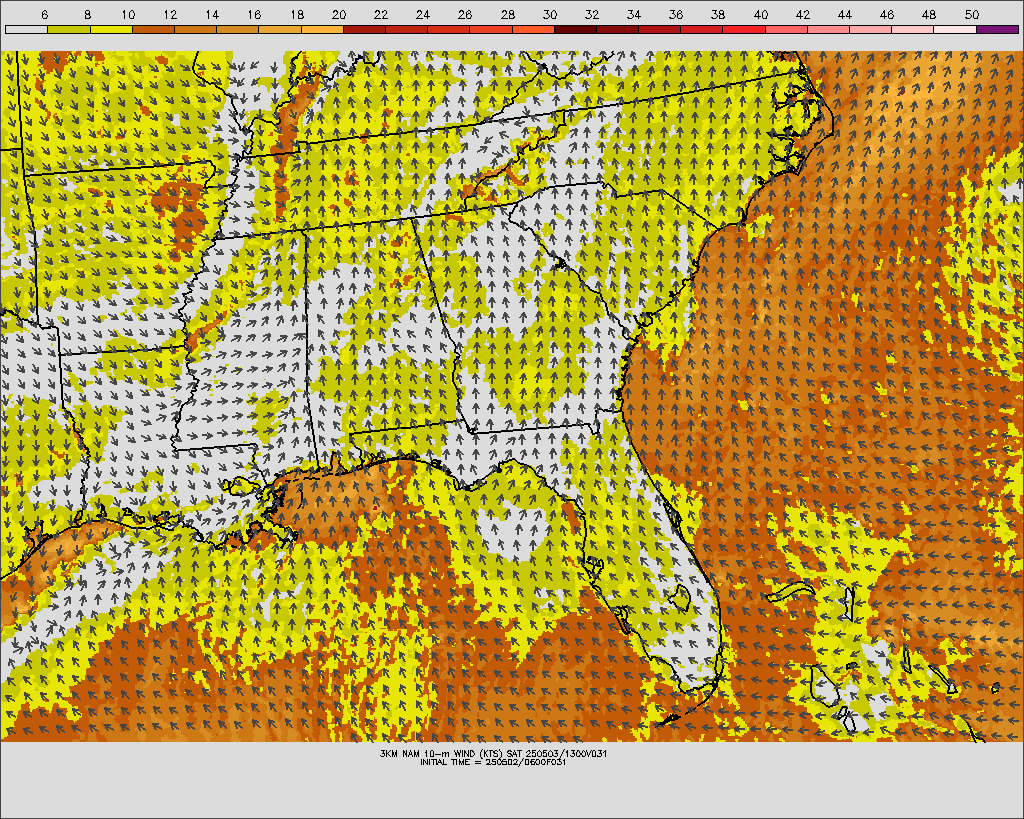Viewport: 1024px width, 819px height.
Task: Select the '40' knot label
Action: 761,14
